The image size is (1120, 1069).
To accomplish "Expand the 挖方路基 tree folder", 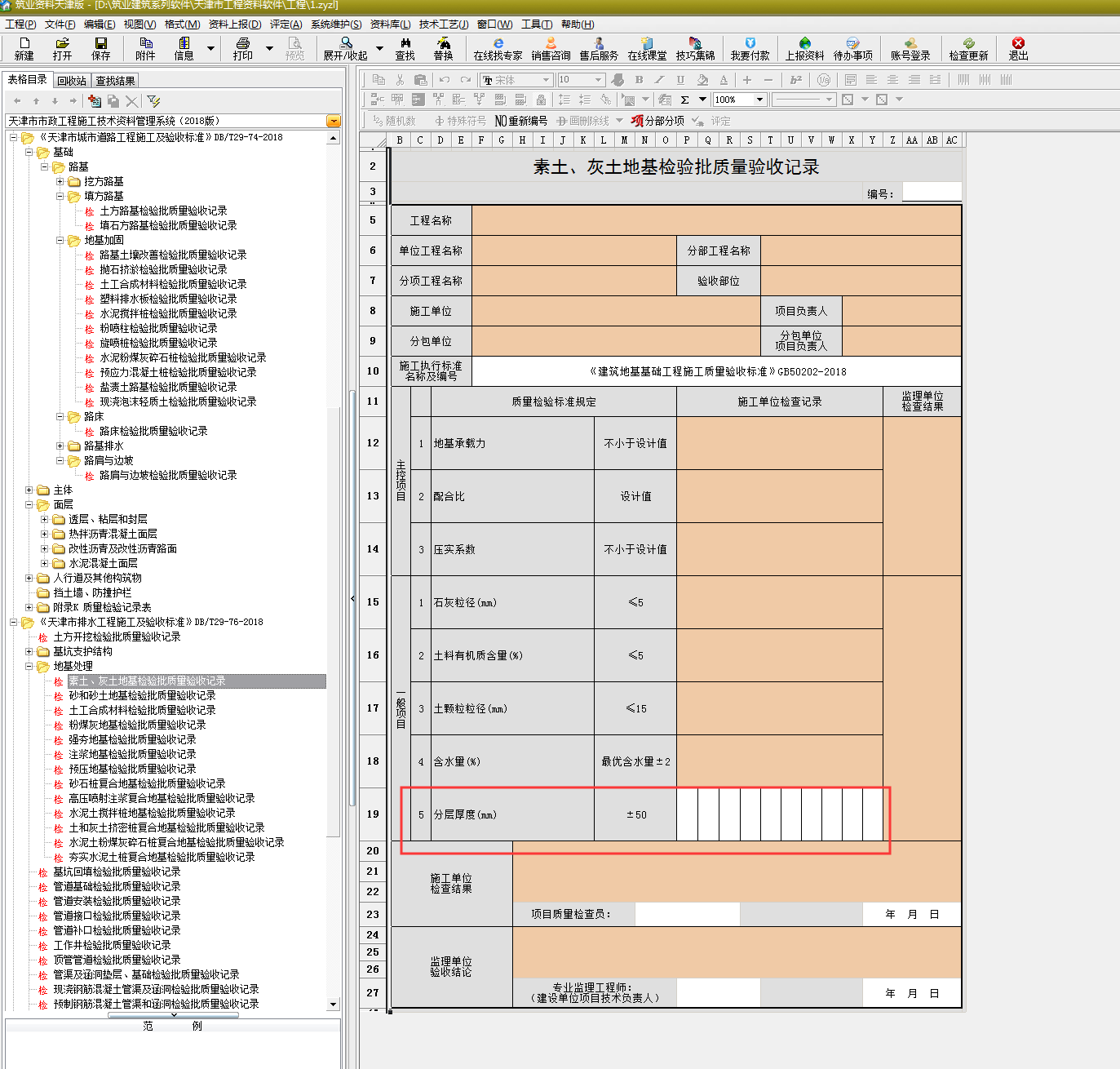I will point(60,181).
